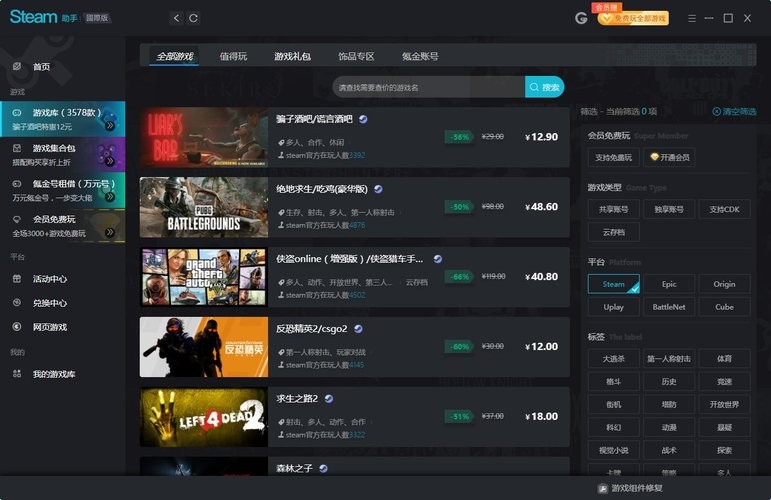Expand the 游戏库 sidebar arrow
The image size is (771, 500).
(x=110, y=126)
